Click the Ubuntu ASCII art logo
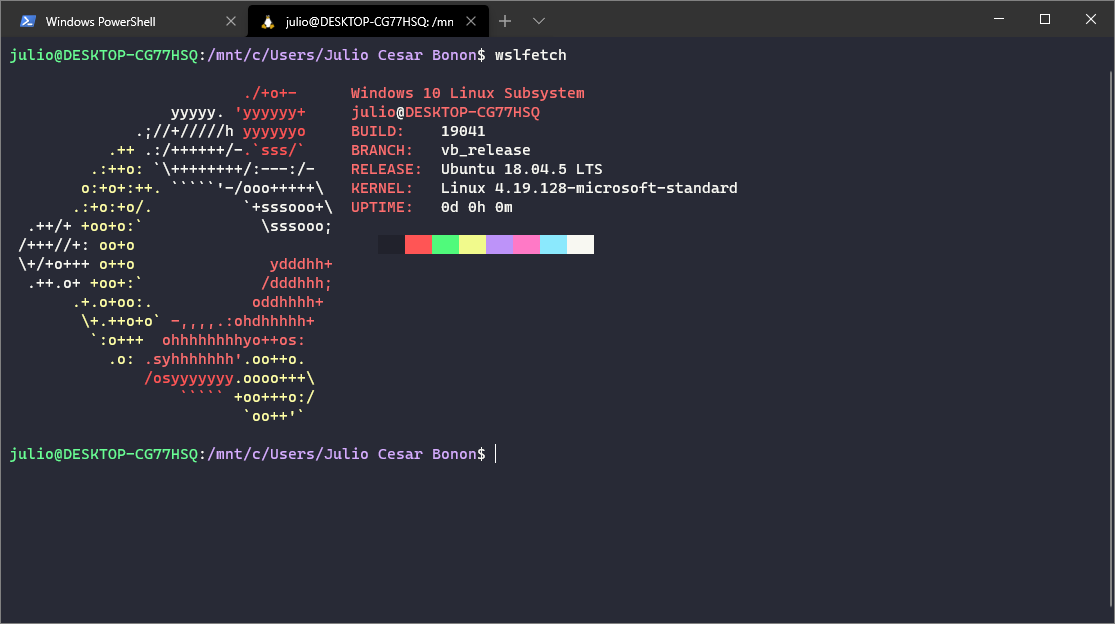This screenshot has height=624, width=1115. (176, 254)
